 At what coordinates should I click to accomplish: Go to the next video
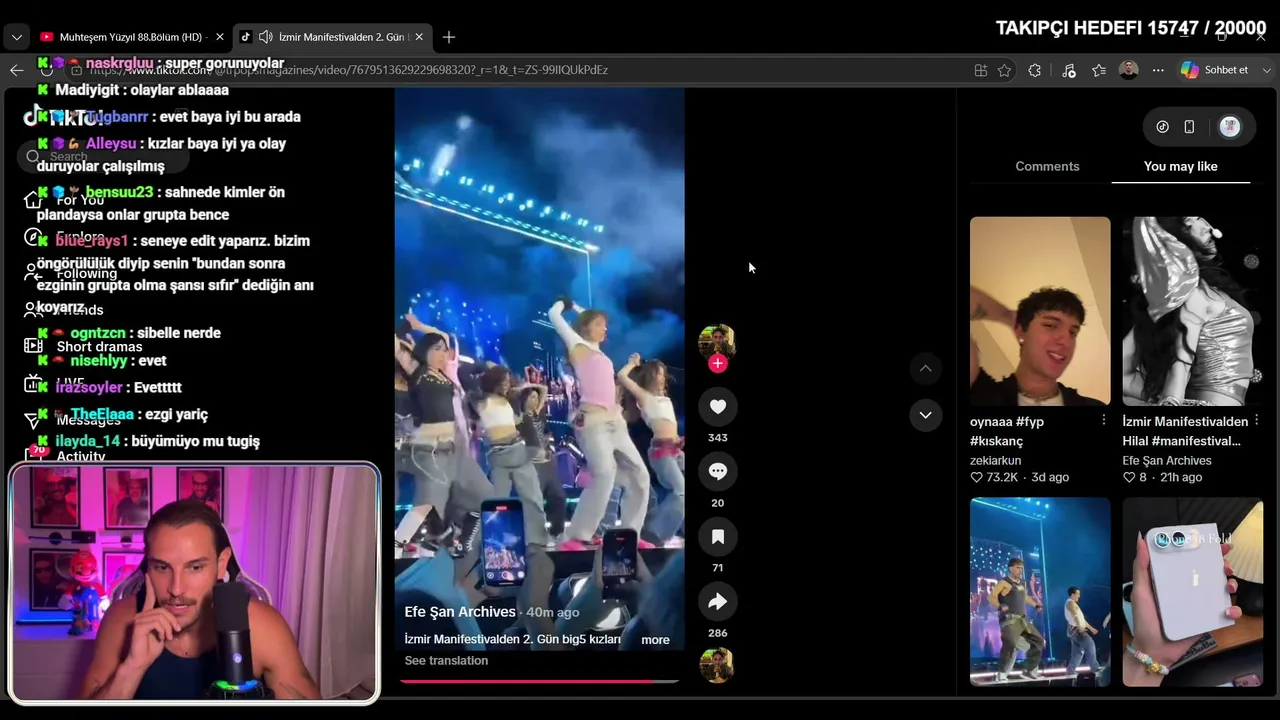click(926, 415)
